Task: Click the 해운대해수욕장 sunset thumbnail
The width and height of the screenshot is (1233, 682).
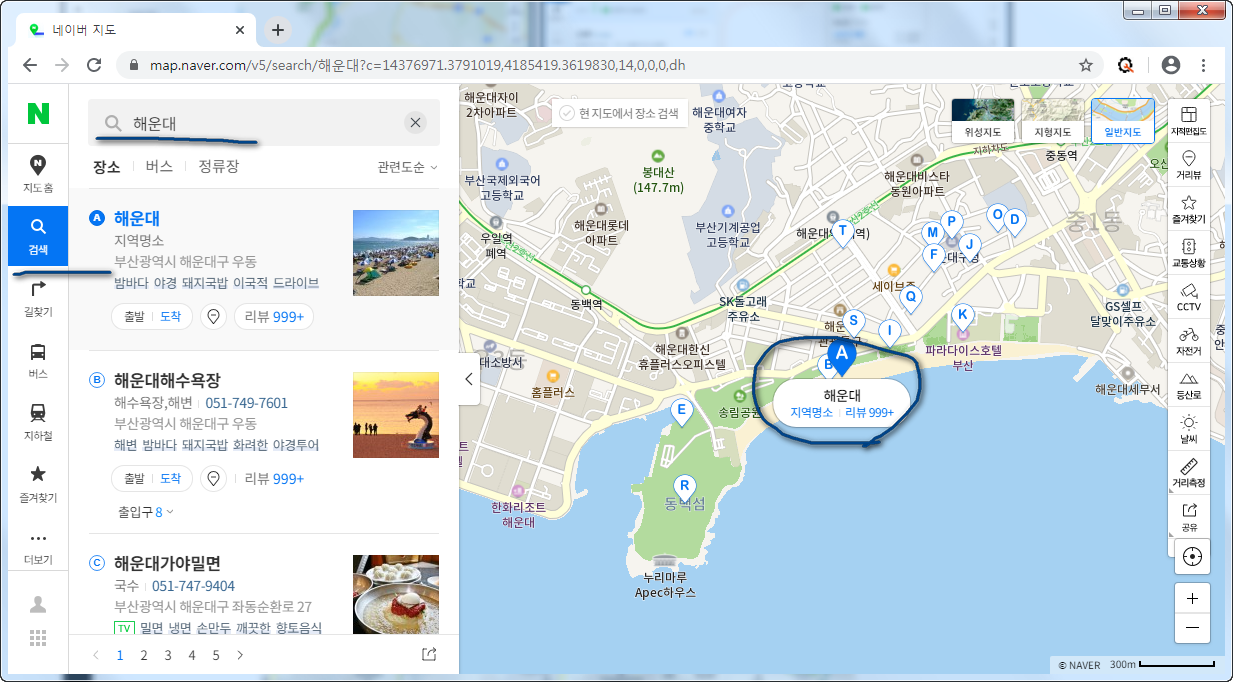Action: pos(396,415)
